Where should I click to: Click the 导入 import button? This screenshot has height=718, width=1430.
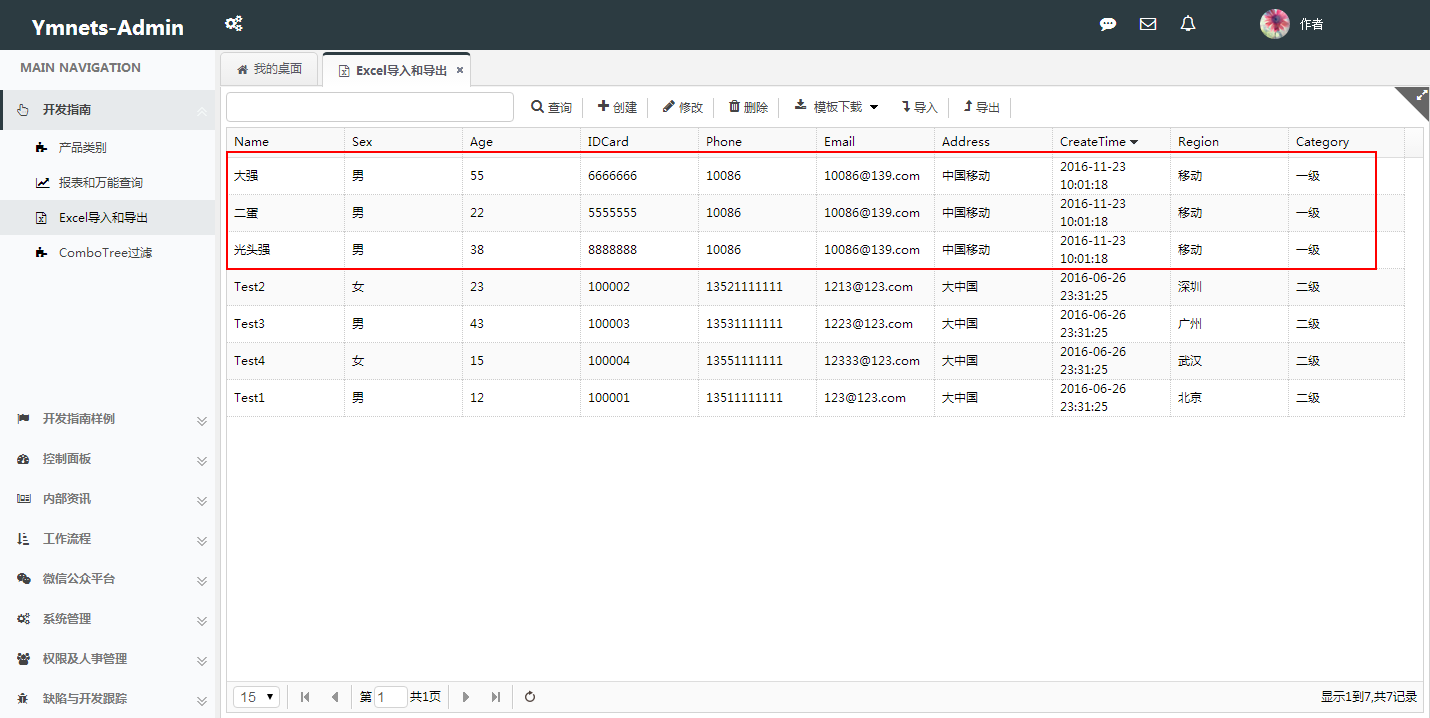click(x=920, y=107)
